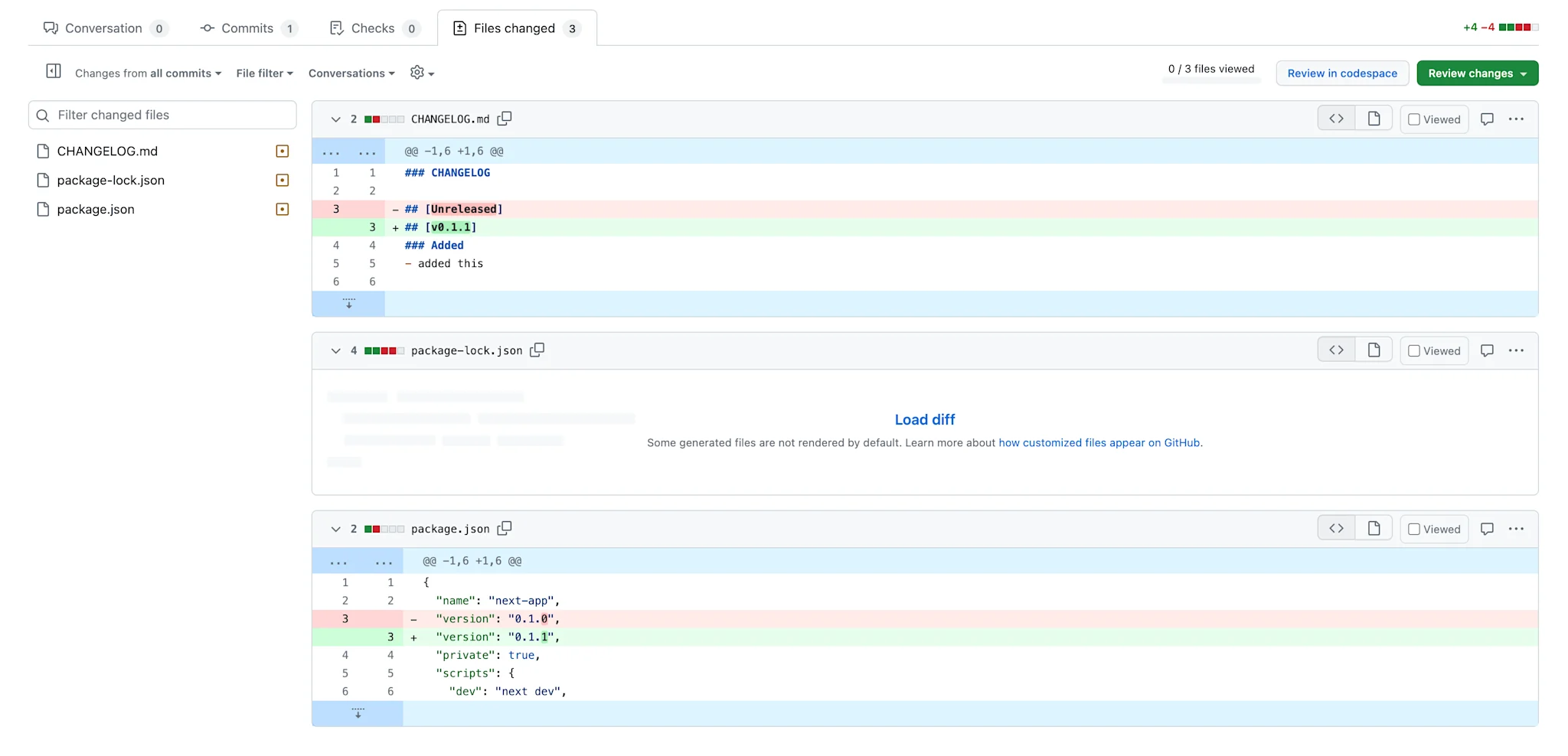Open diff display settings gear
1568x756 pixels.
[420, 73]
